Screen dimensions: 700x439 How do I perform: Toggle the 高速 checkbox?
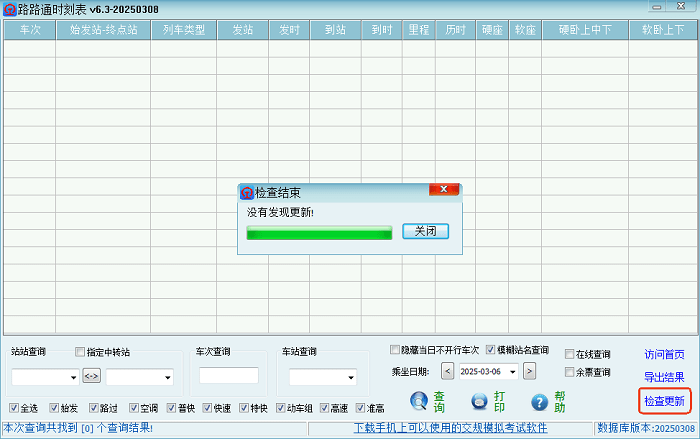click(325, 408)
